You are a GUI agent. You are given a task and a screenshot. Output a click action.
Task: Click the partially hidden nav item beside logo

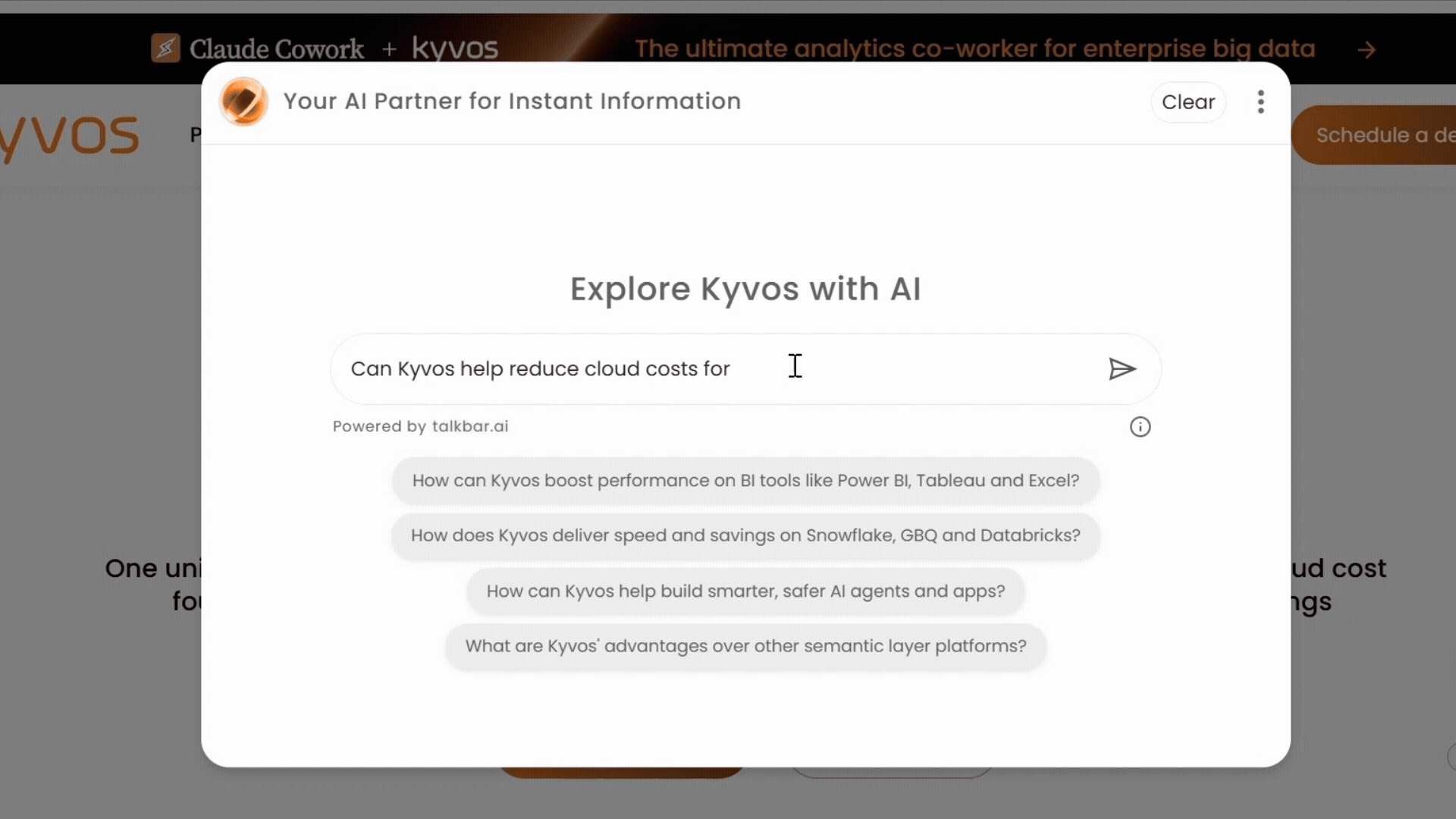click(x=195, y=135)
